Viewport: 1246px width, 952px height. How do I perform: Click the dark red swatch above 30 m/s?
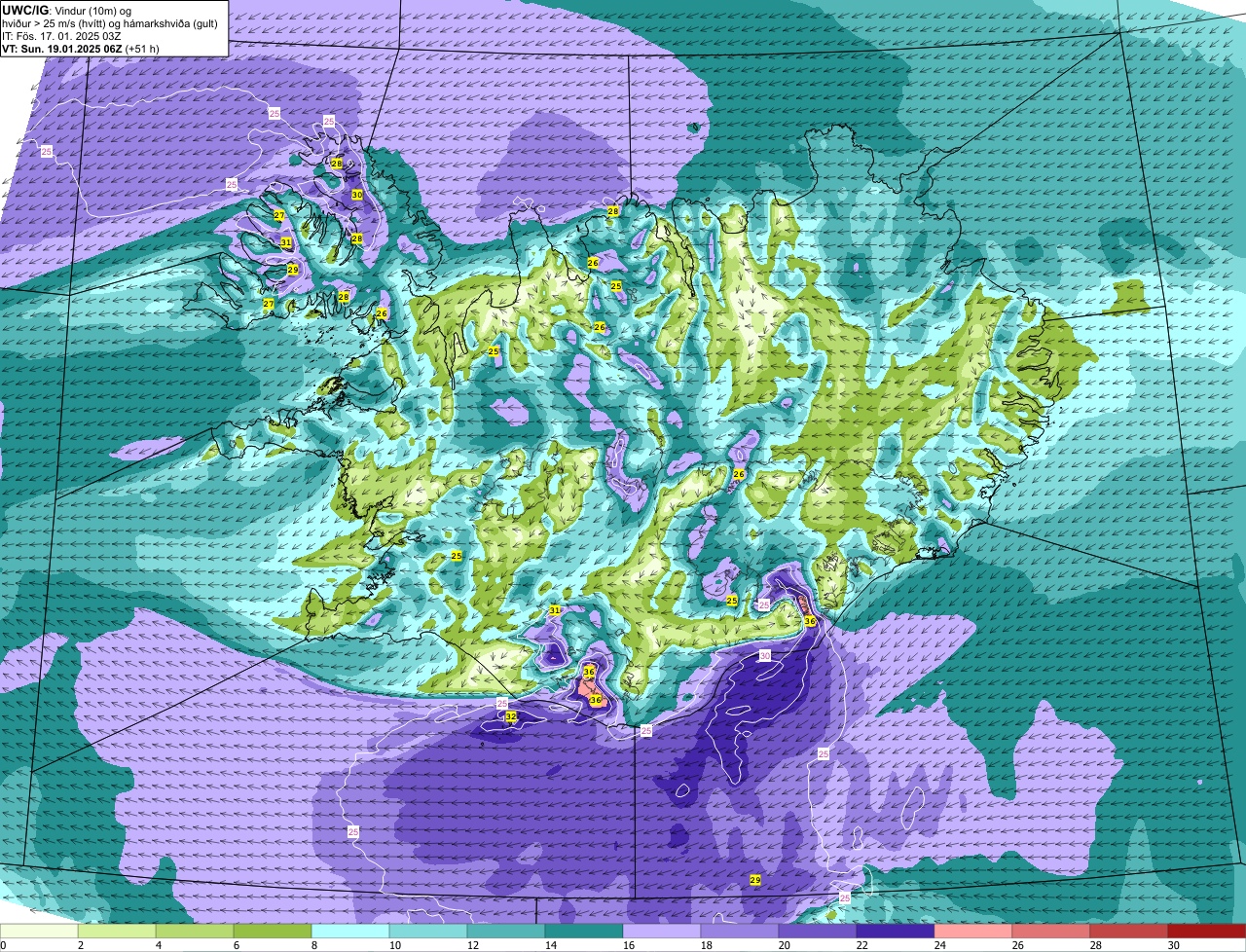pos(1207,932)
